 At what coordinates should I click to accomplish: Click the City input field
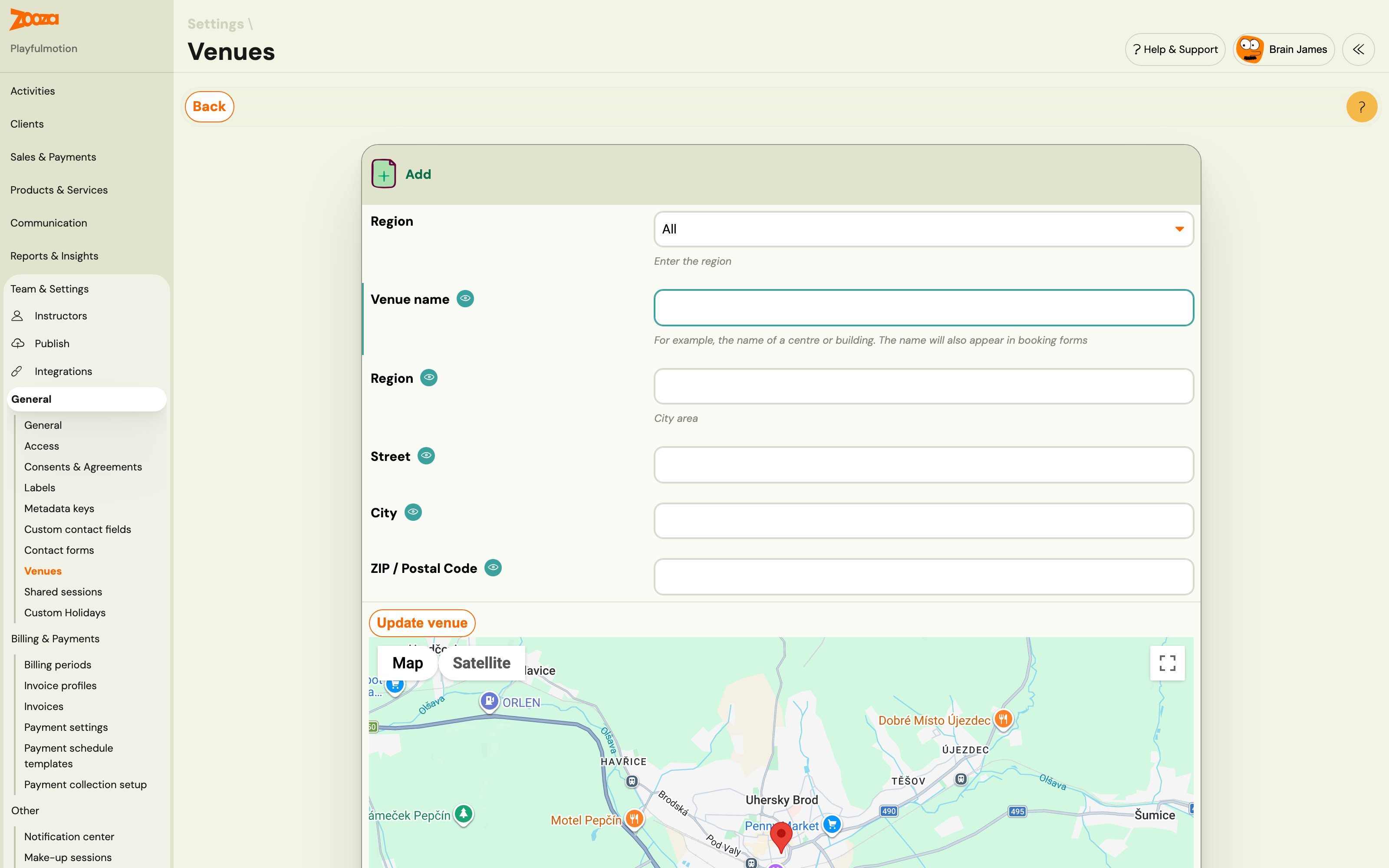[924, 521]
